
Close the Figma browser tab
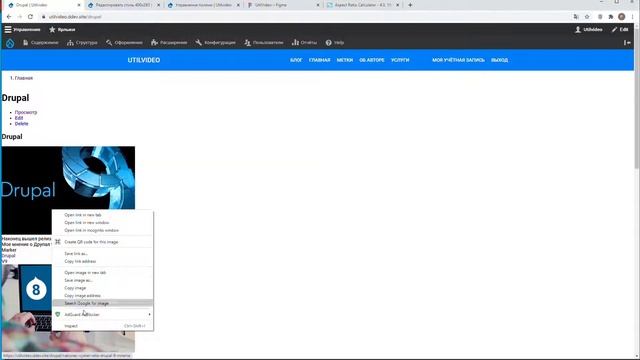[318, 5]
